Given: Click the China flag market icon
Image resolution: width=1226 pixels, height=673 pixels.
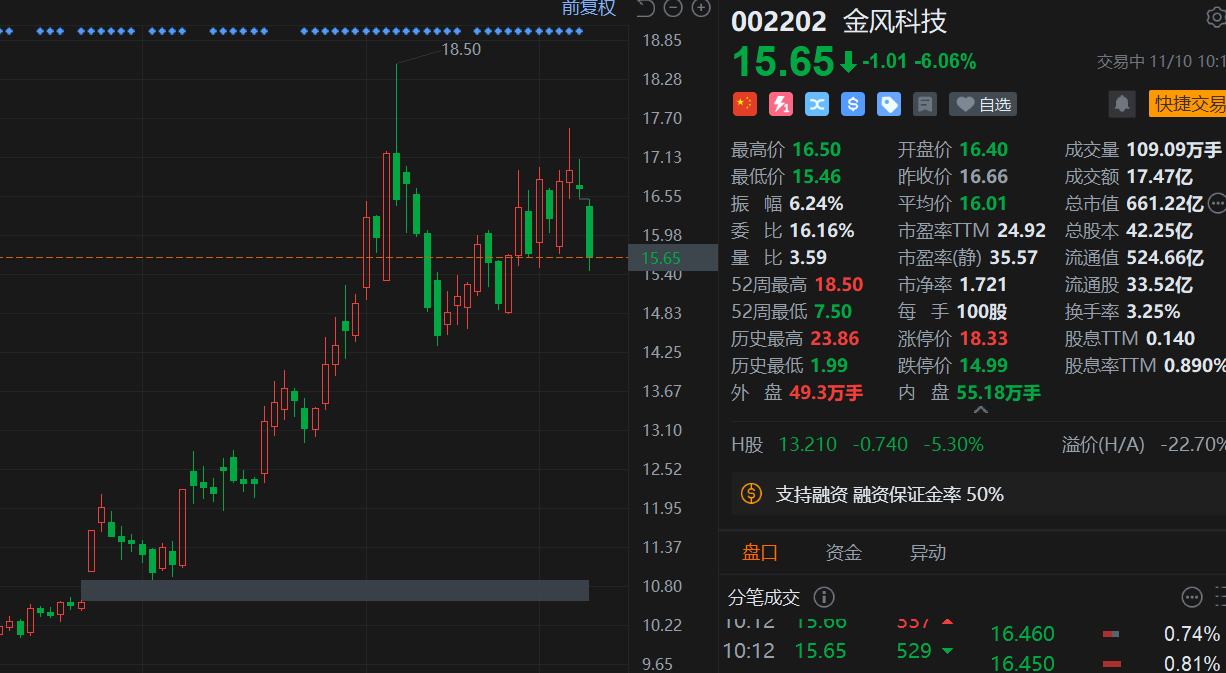Looking at the screenshot, I should 744,104.
